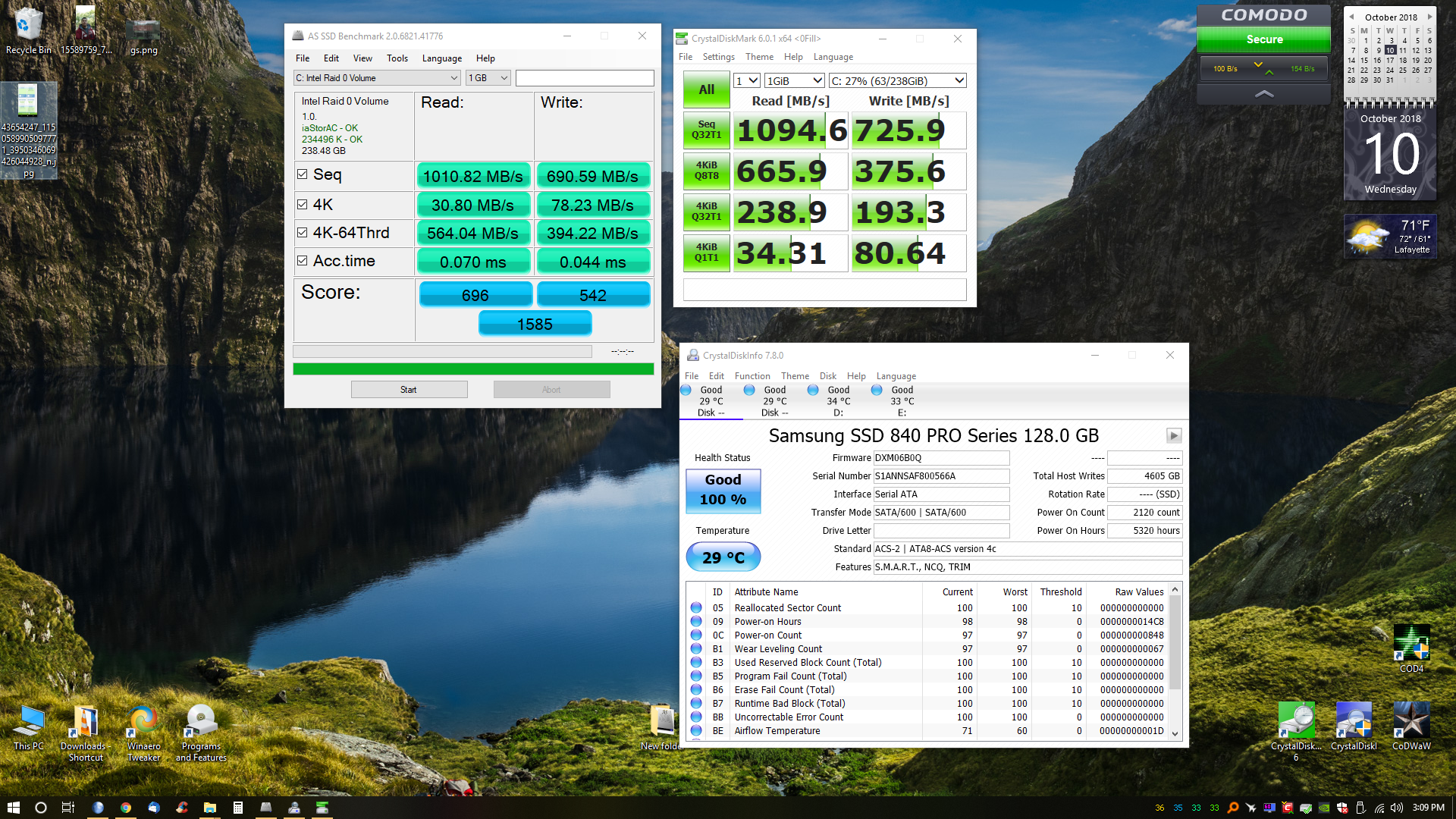Screen dimensions: 1456x819
Task: Open the Windows Start menu
Action: pos(13,808)
